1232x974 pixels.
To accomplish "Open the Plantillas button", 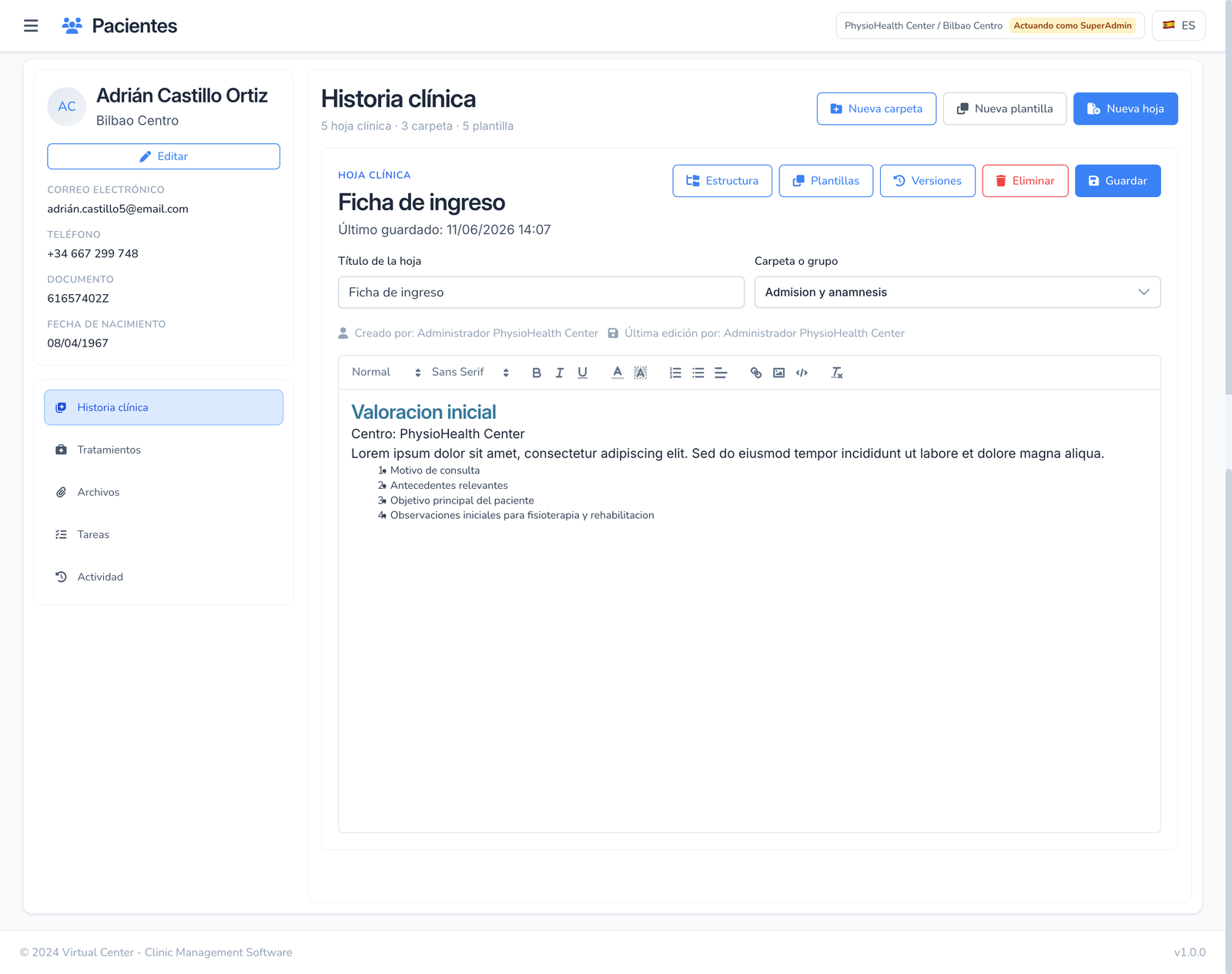I will 826,181.
